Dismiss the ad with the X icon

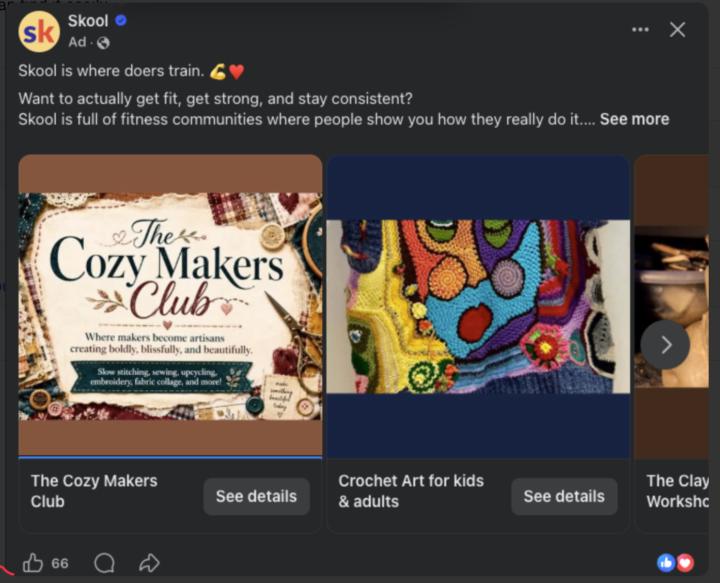point(677,30)
